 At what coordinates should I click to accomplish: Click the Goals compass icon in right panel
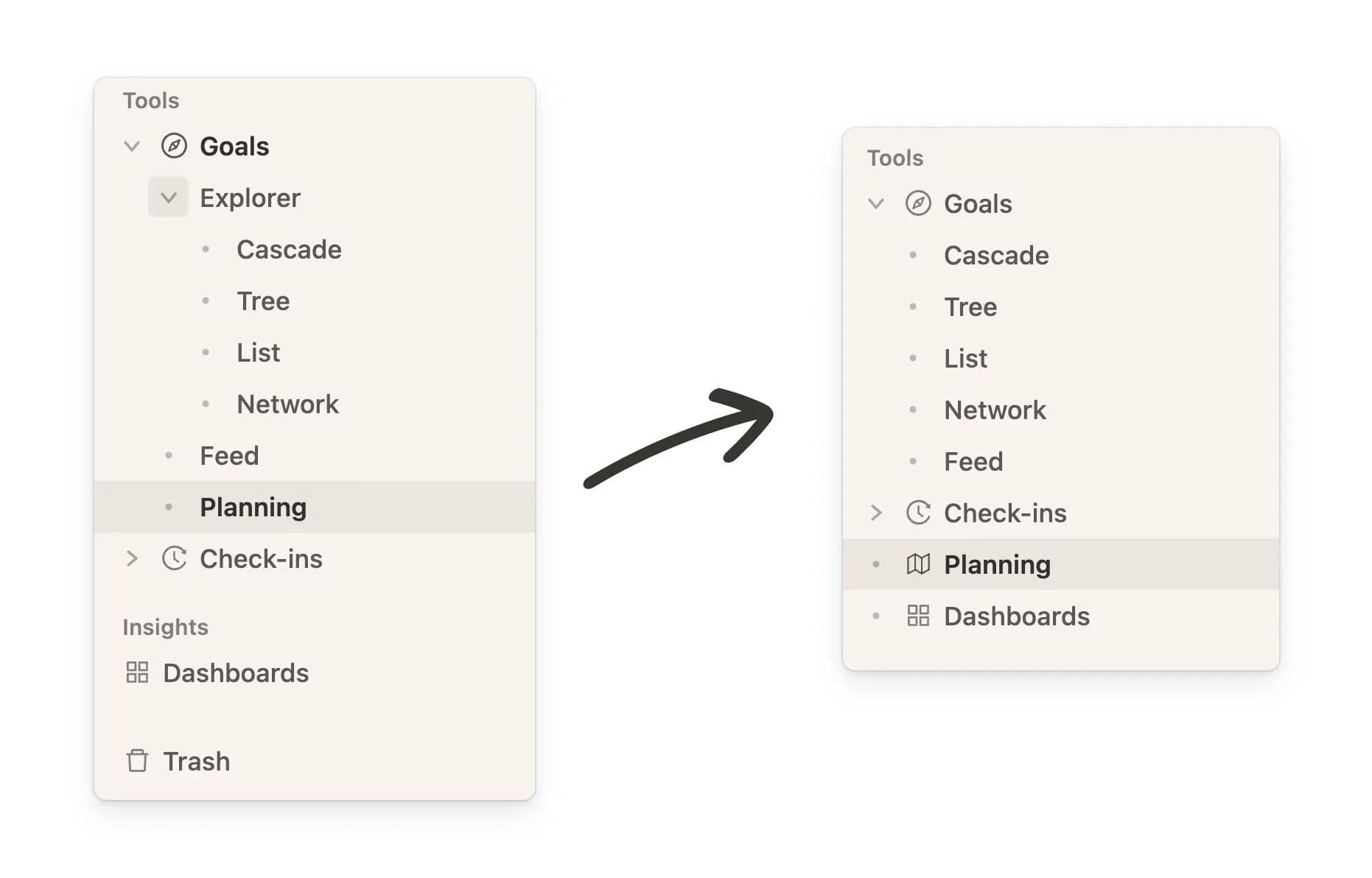point(918,204)
